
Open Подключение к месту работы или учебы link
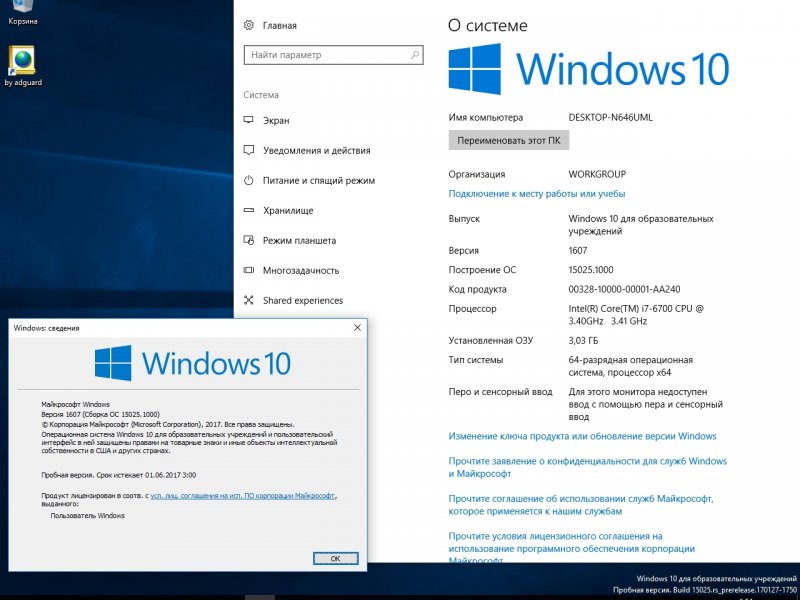(x=537, y=193)
